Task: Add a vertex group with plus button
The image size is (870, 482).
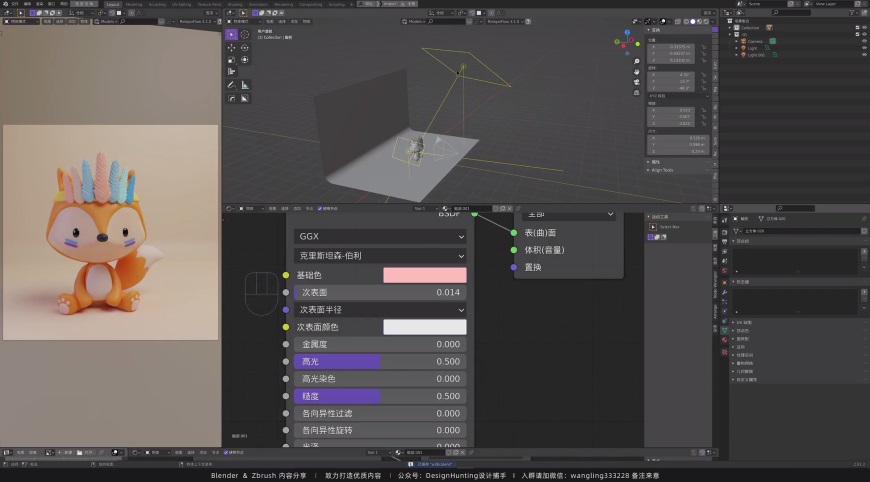Action: [x=864, y=252]
